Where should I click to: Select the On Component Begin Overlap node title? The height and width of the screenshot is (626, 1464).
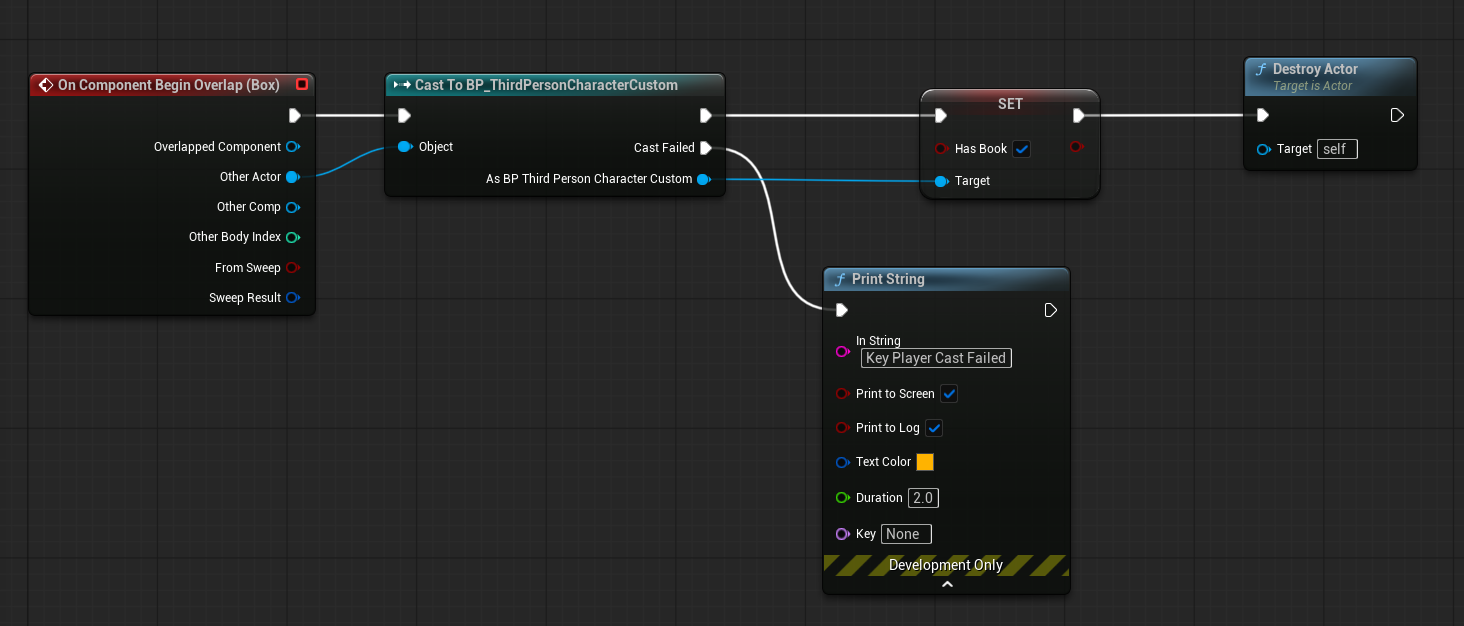169,85
